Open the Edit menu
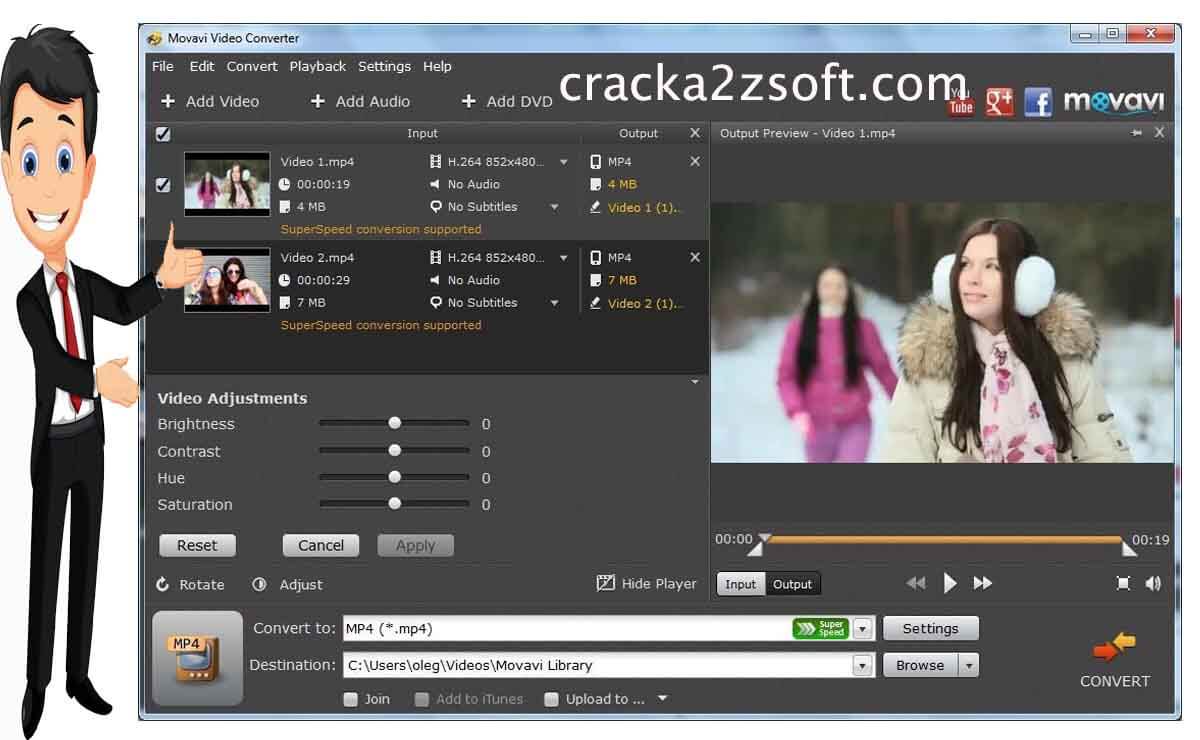The width and height of the screenshot is (1200, 740). click(x=202, y=66)
